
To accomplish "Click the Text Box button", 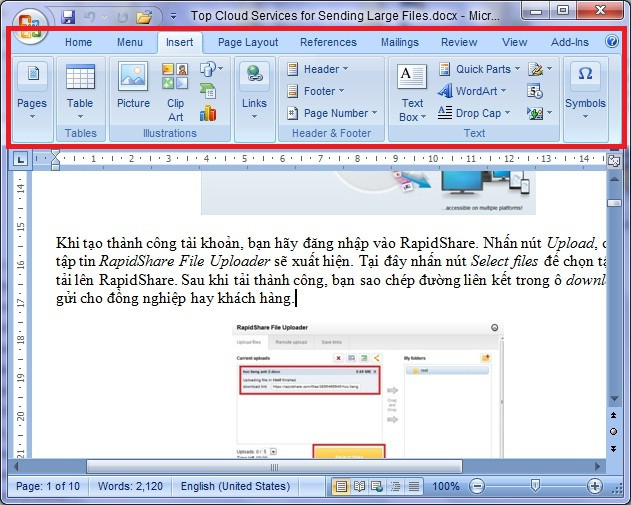I will click(x=411, y=92).
